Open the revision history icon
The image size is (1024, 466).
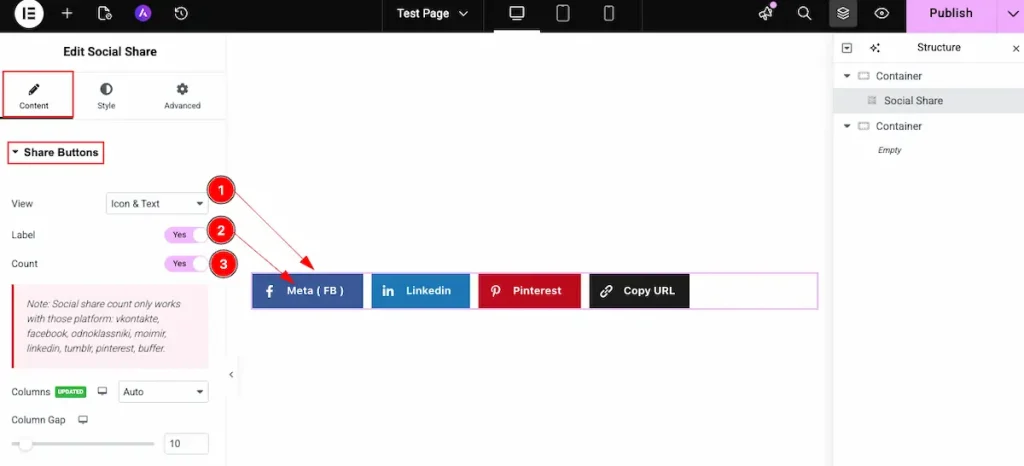click(182, 14)
